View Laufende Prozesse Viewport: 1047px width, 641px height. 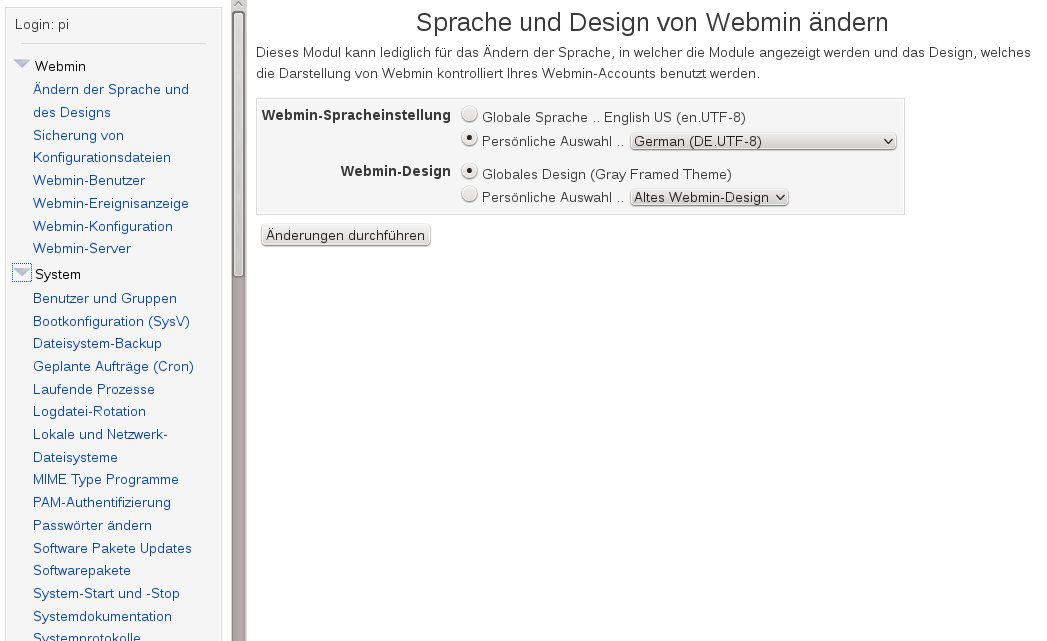coord(93,389)
